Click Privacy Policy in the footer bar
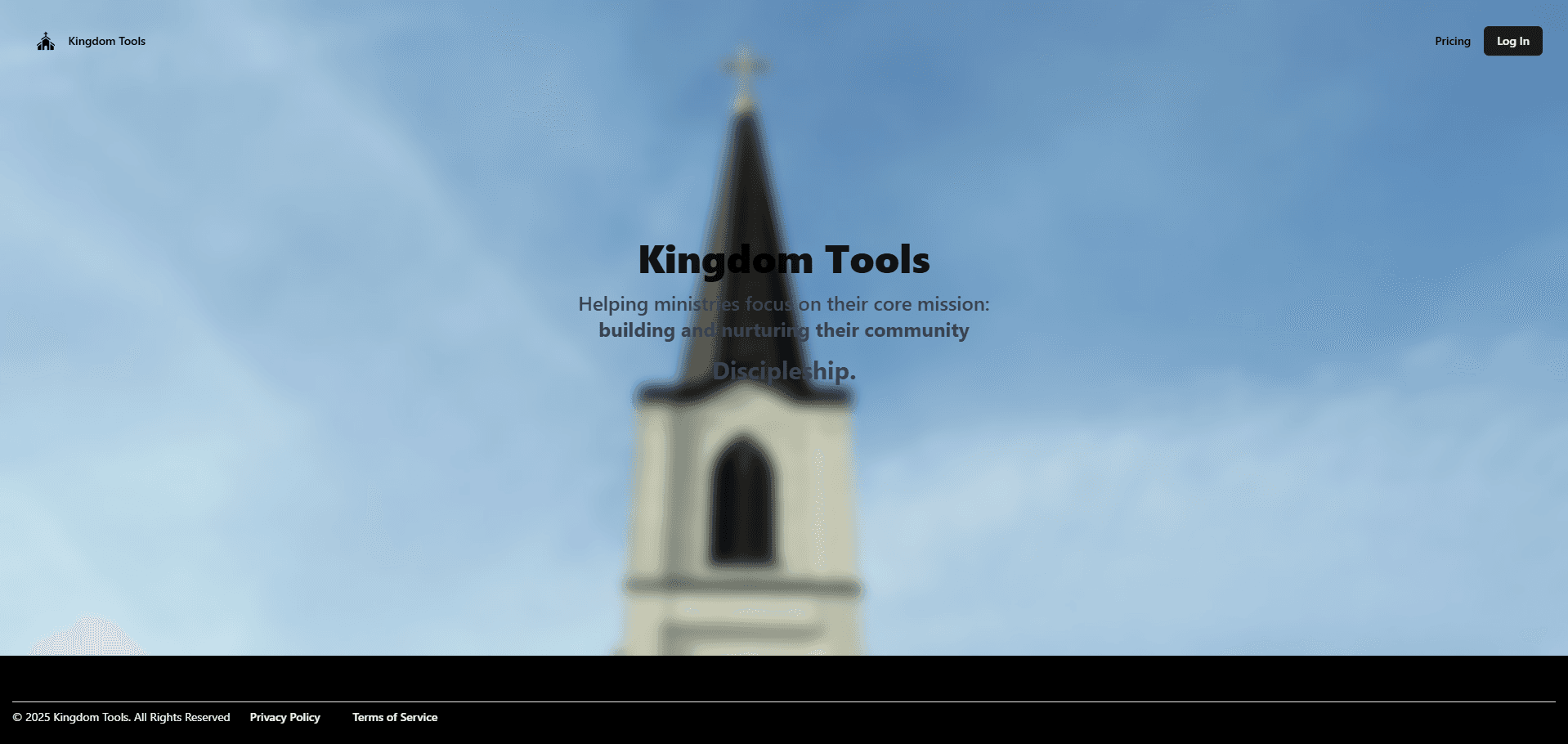This screenshot has height=744, width=1568. click(x=284, y=717)
